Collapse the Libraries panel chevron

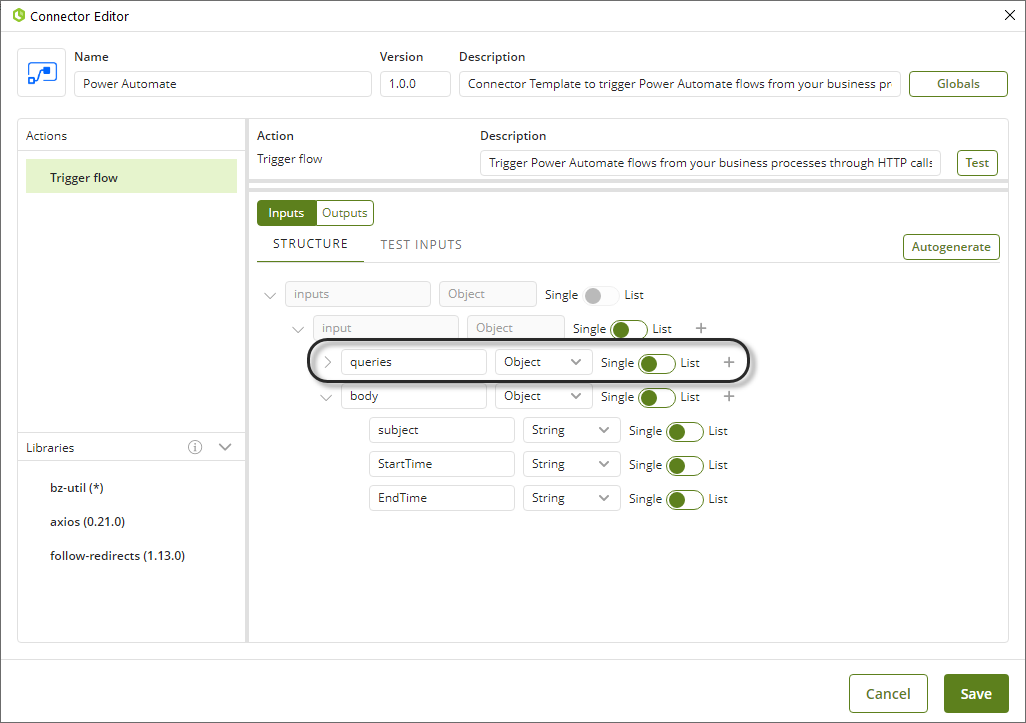coord(225,447)
